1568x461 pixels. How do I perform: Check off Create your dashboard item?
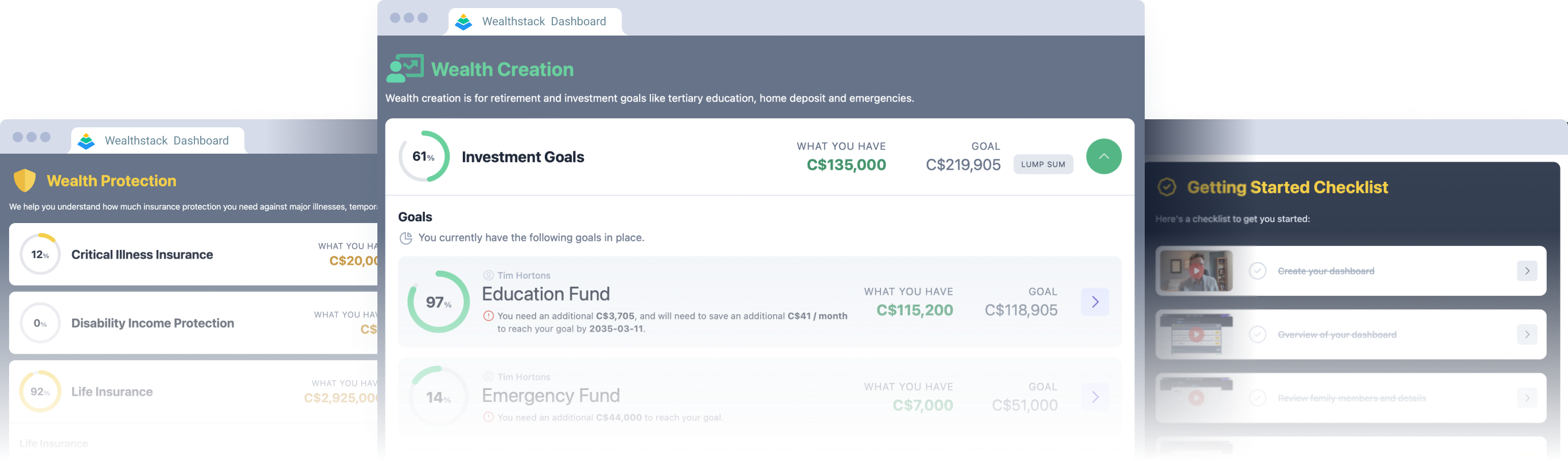pos(1258,271)
